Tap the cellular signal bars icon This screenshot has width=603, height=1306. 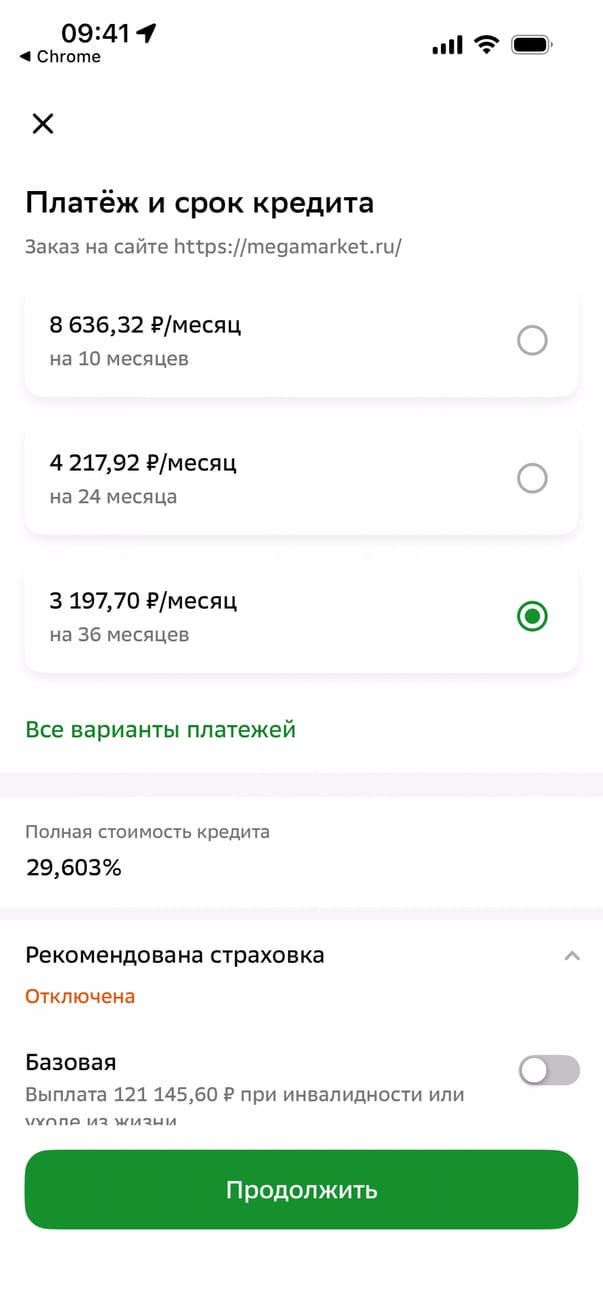(x=447, y=45)
